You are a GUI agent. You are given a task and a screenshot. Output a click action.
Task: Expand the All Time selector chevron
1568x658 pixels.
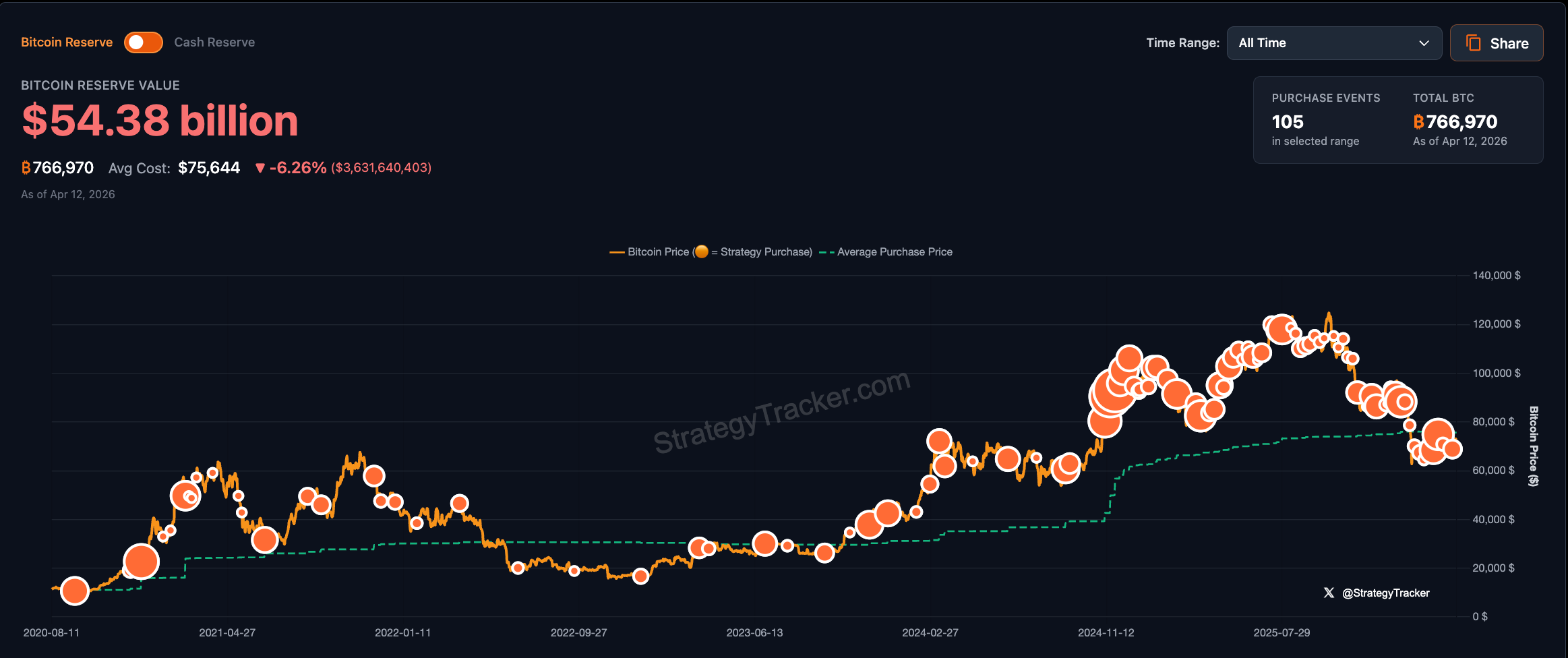pyautogui.click(x=1424, y=43)
